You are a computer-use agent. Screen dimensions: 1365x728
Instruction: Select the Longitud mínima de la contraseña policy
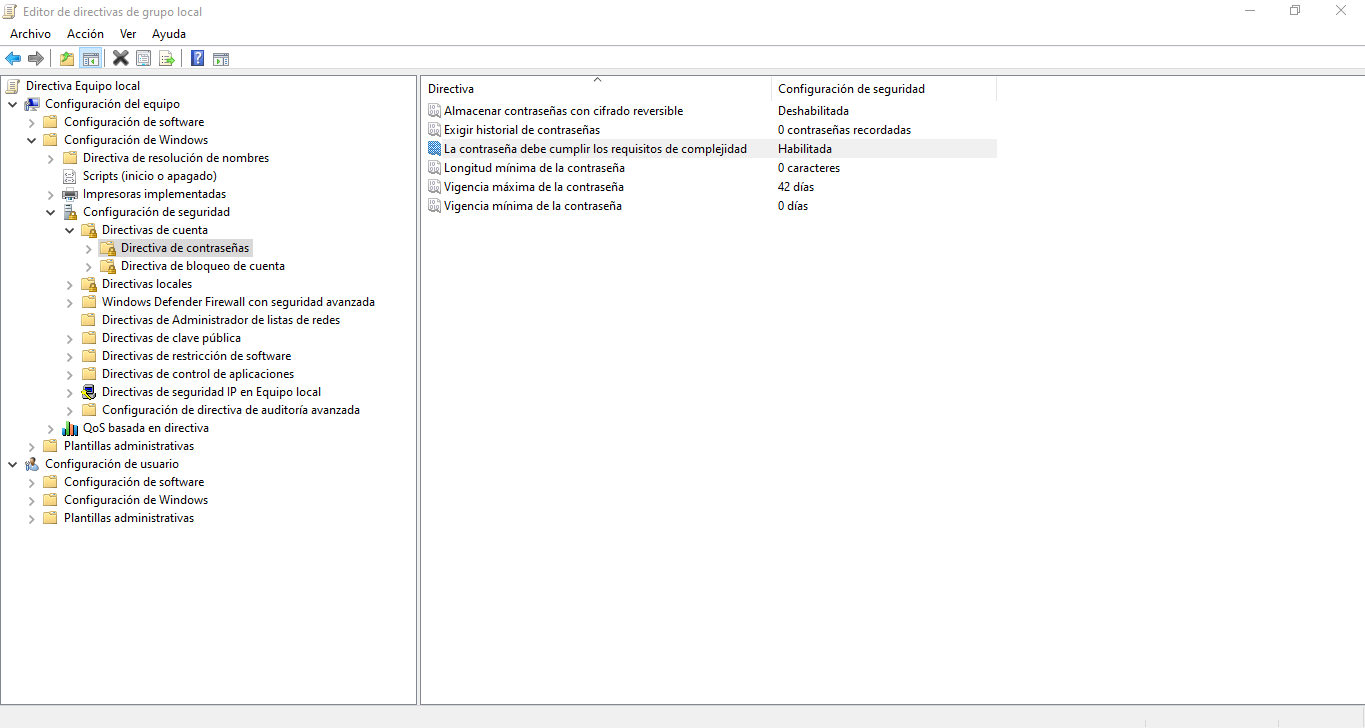coord(534,168)
